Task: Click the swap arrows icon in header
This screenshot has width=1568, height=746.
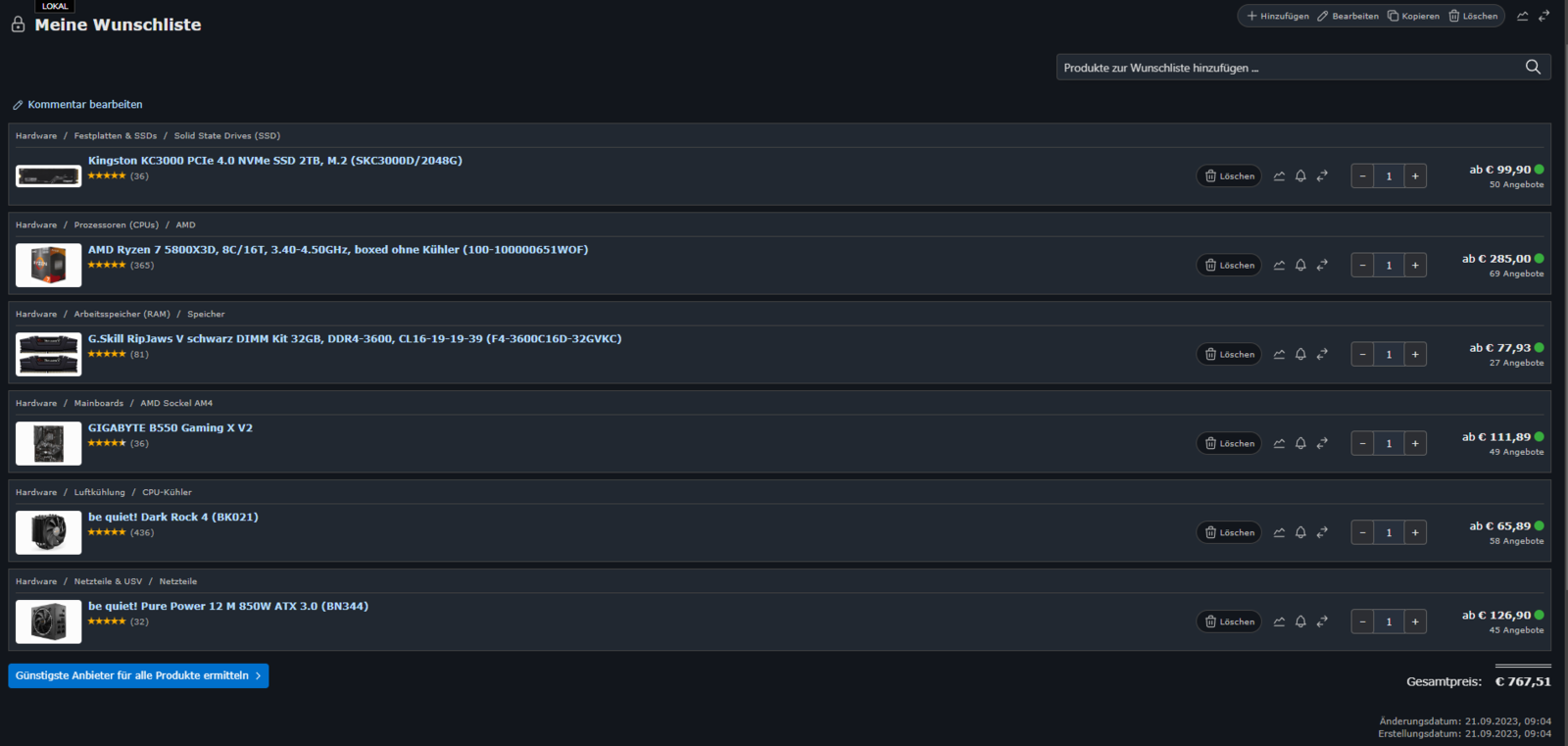Action: [x=1543, y=16]
